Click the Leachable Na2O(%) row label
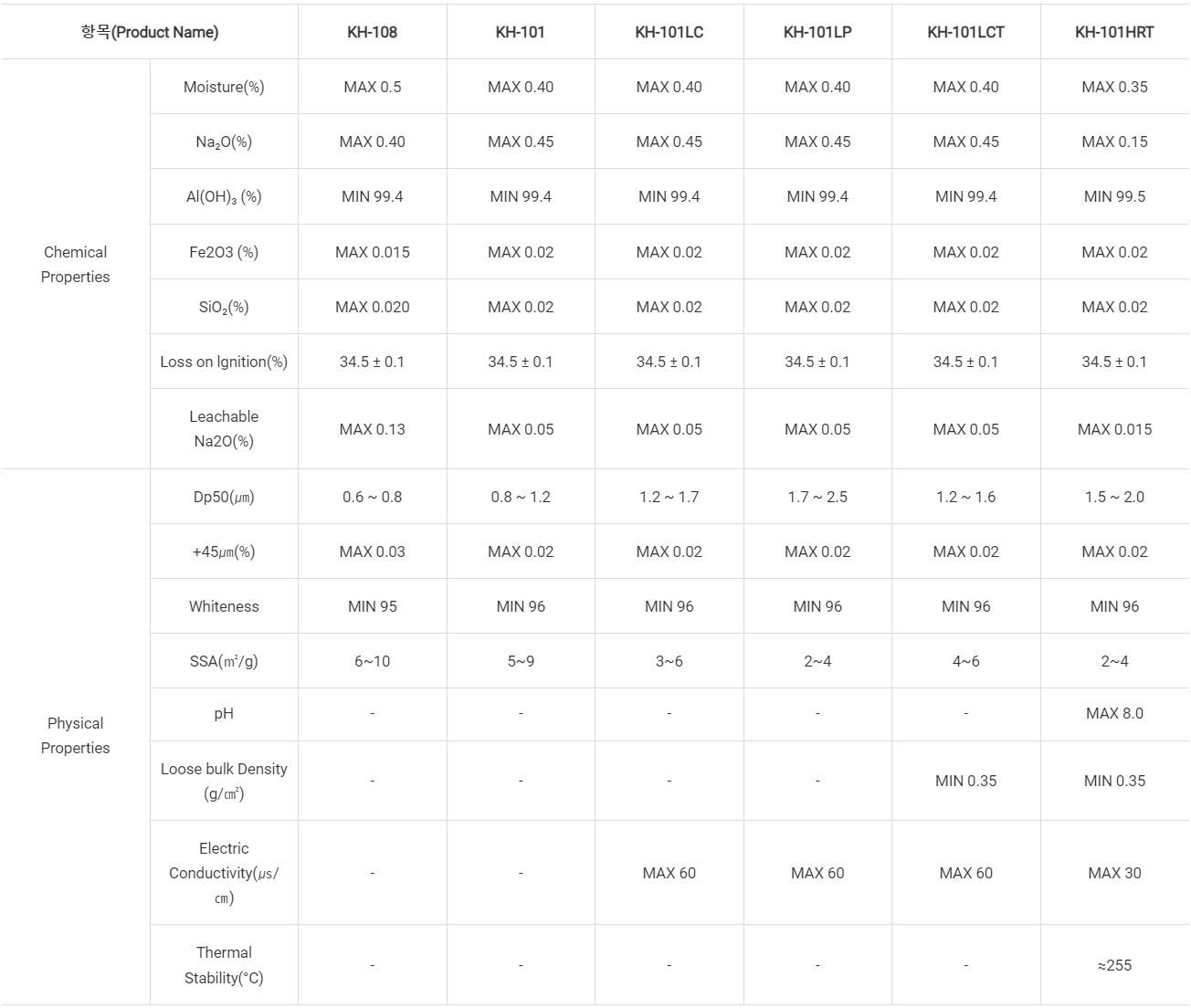 coord(224,429)
